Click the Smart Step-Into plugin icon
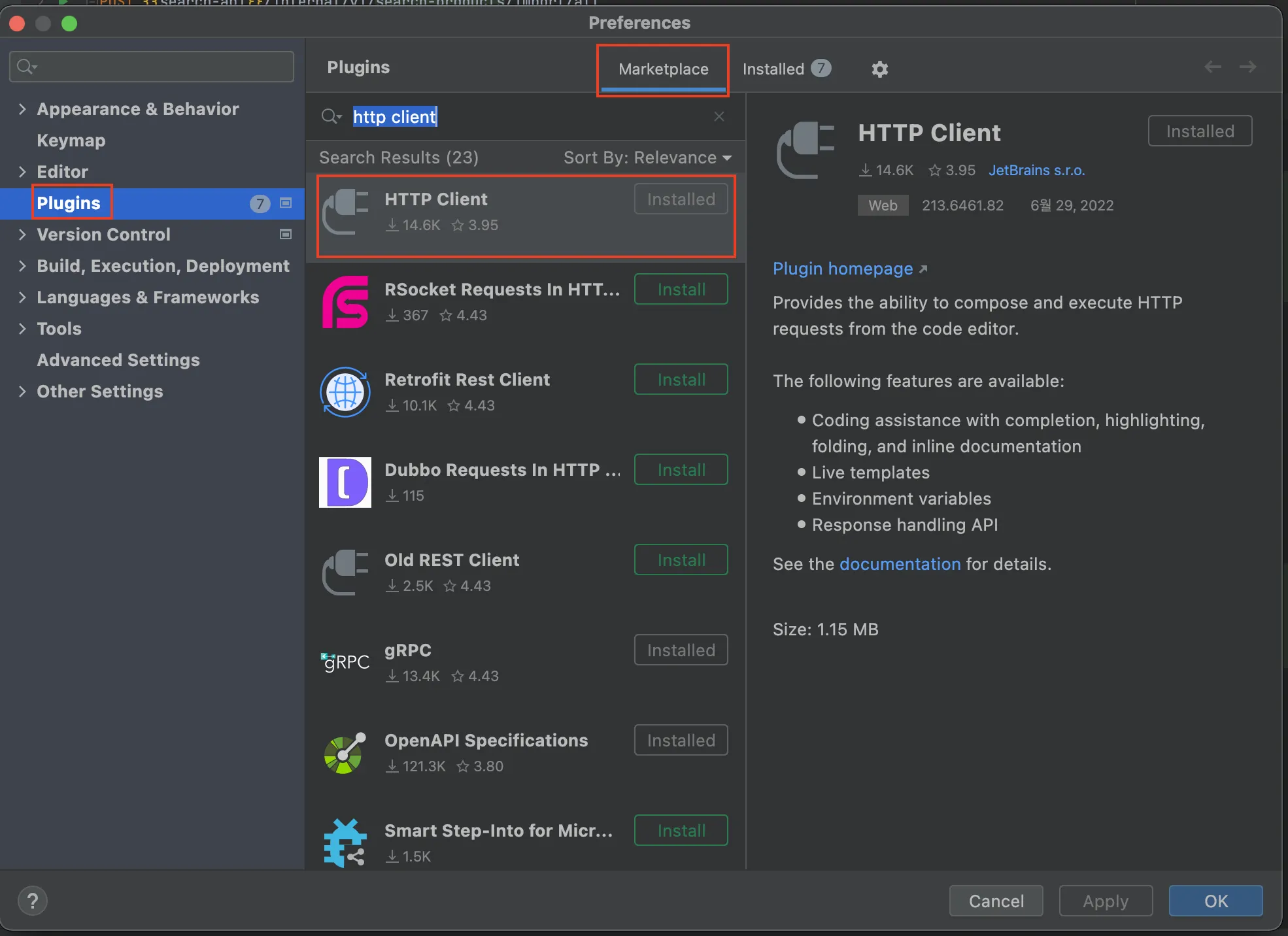 (x=345, y=842)
